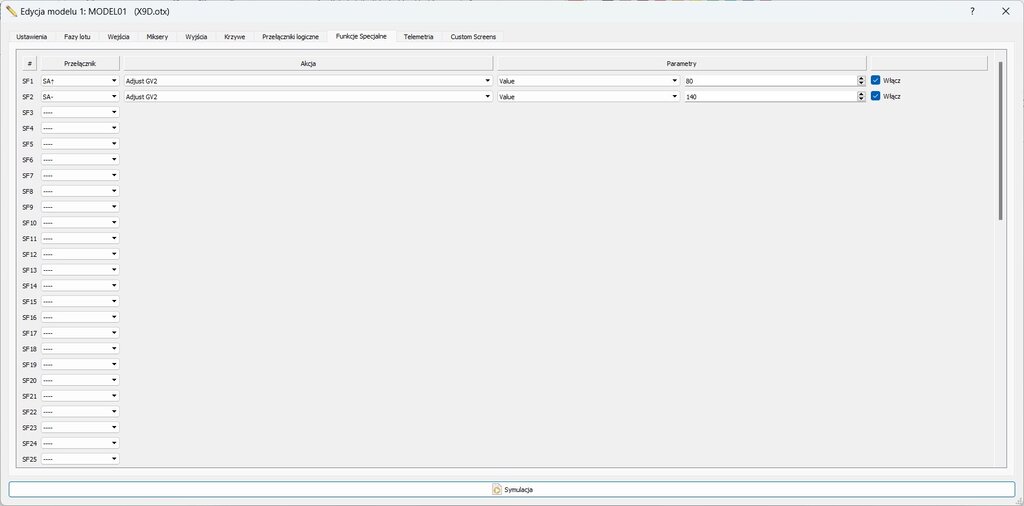Open SF1 switch dropdown showing SA↑

(x=80, y=80)
